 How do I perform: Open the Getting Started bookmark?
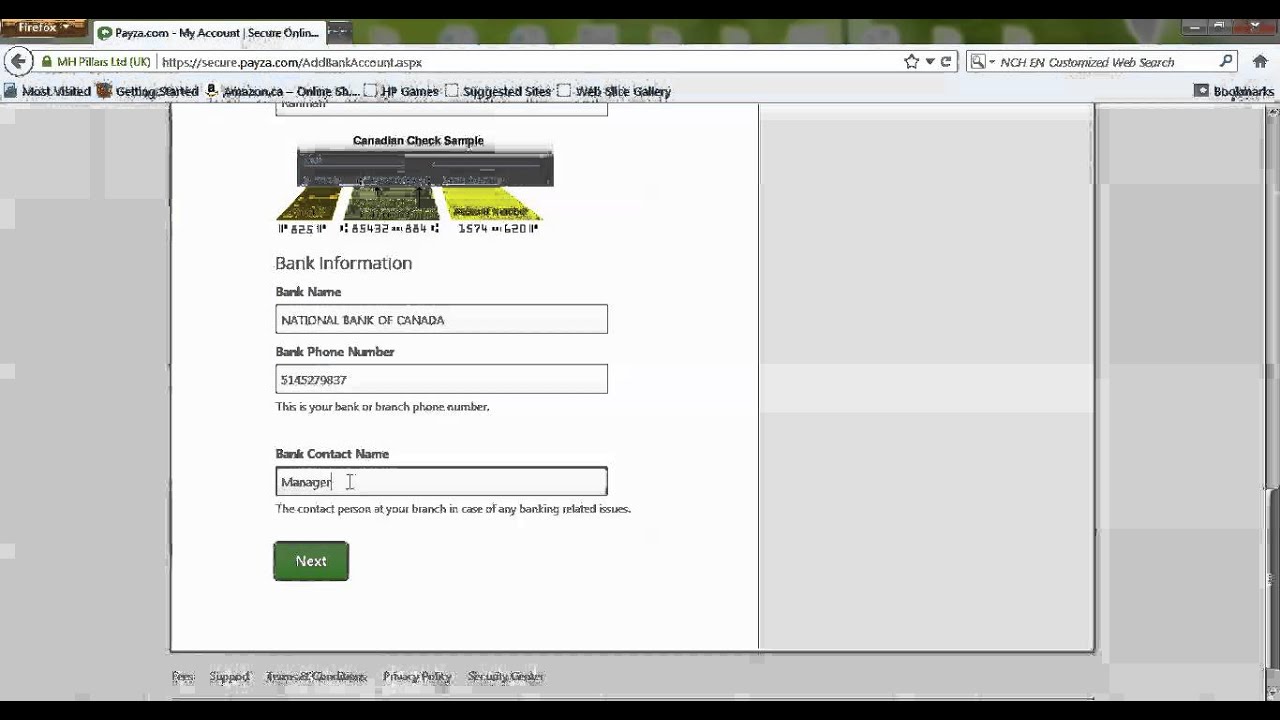[147, 91]
